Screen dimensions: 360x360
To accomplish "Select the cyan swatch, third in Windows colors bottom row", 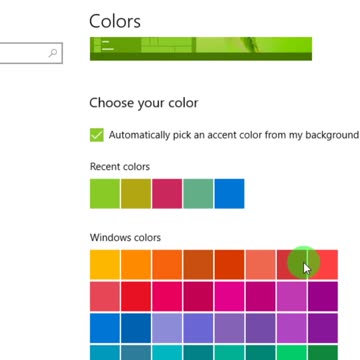I will [x=167, y=352].
